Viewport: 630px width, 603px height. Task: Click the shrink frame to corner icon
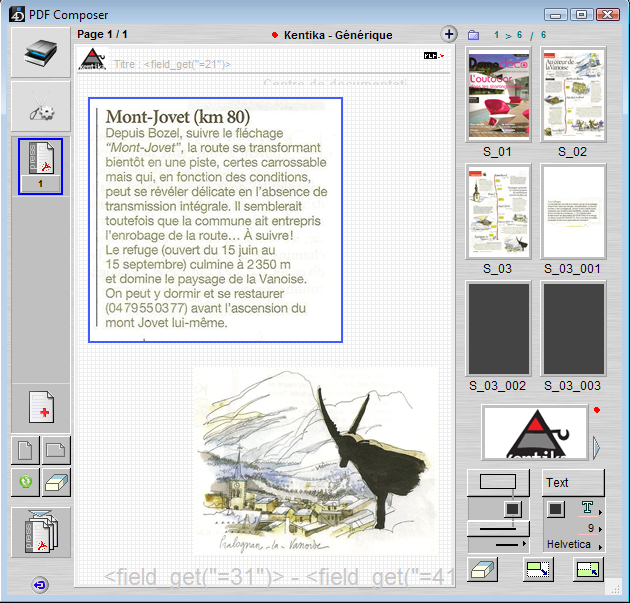tap(538, 569)
